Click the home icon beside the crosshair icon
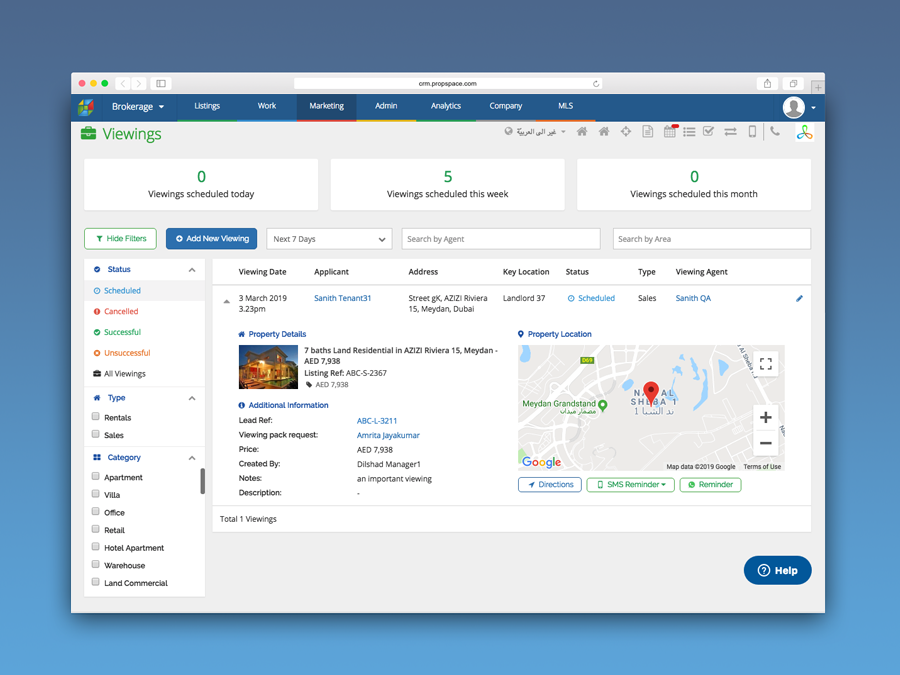This screenshot has height=675, width=900. pos(604,131)
